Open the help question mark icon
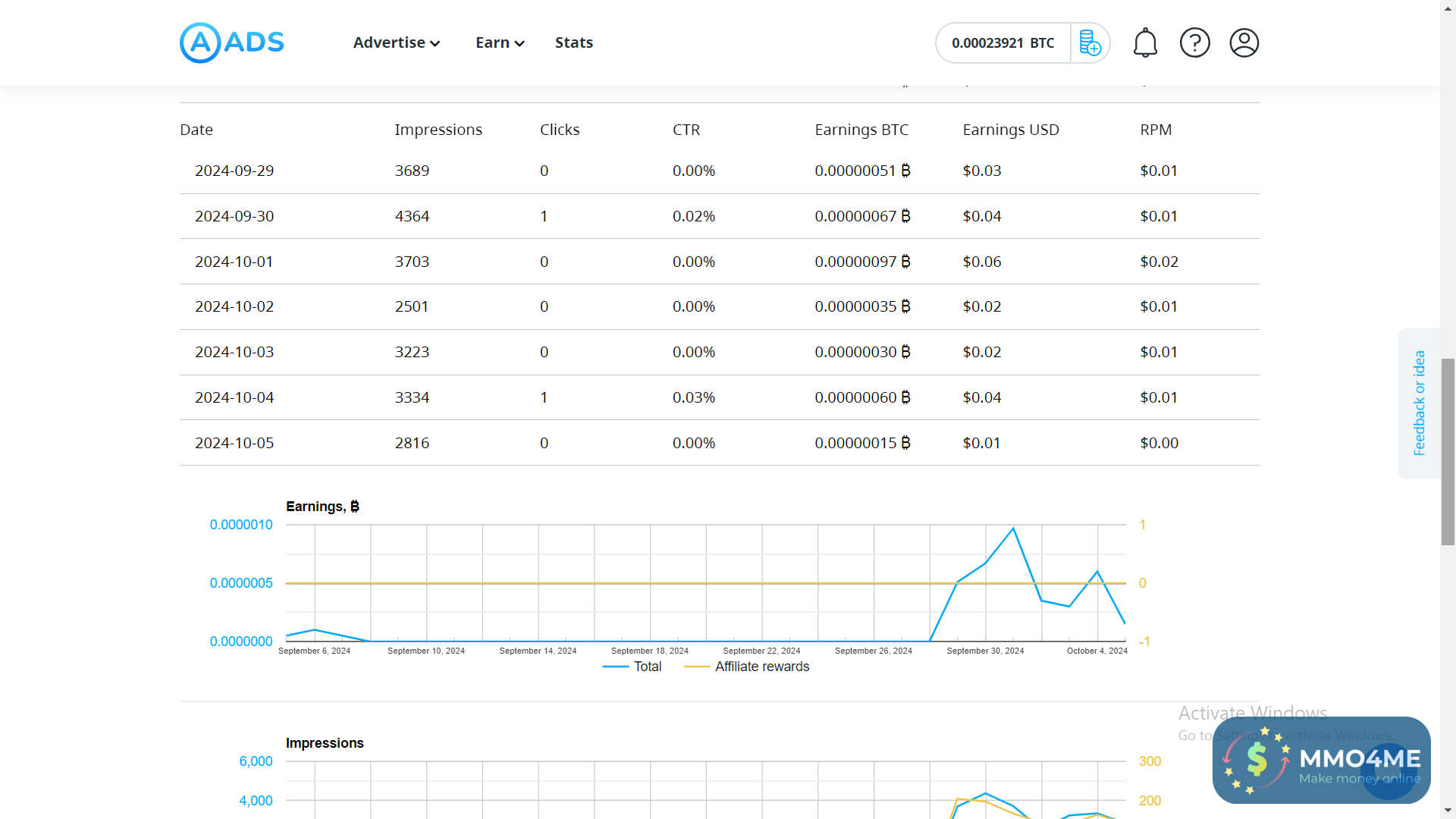 [1194, 42]
